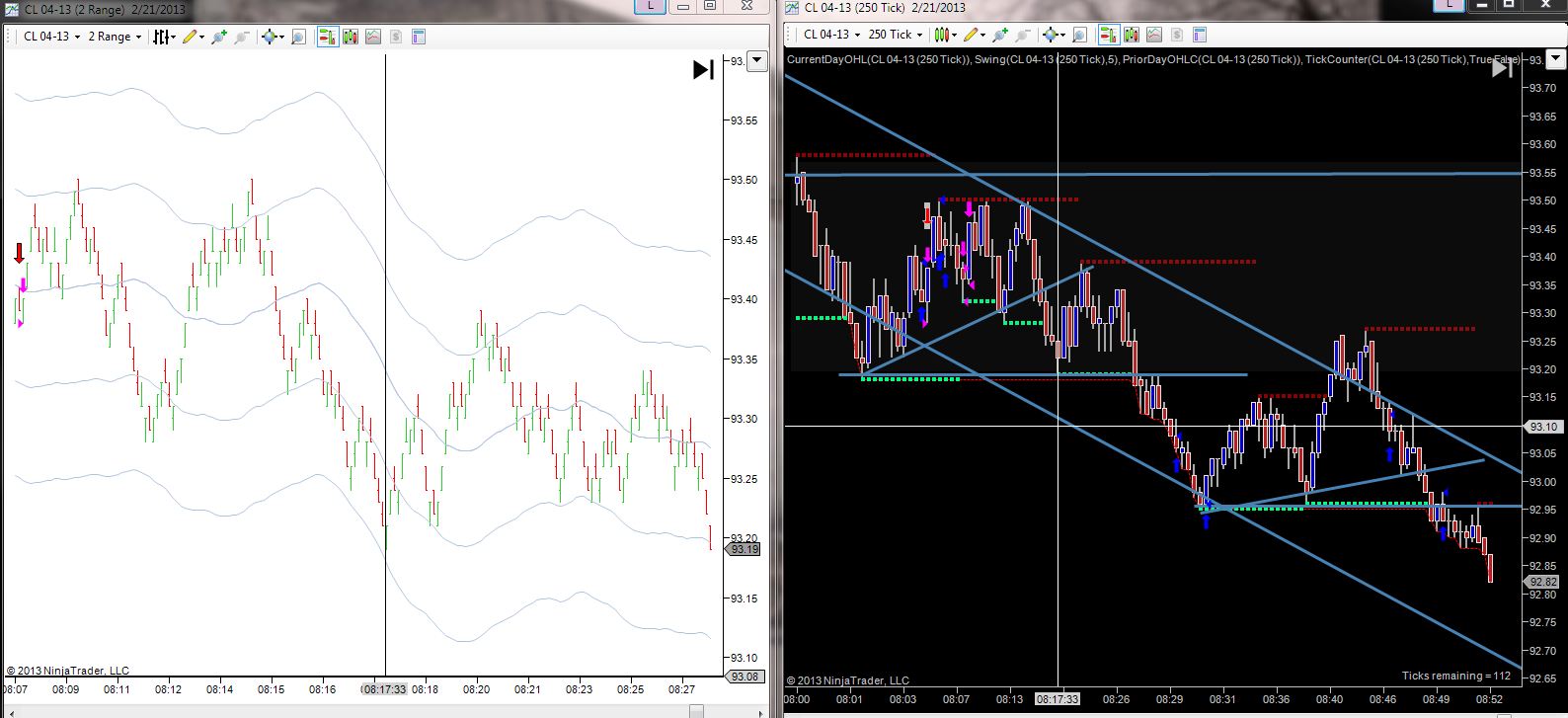Select pencil drawing tool in 250 Tick window
This screenshot has height=718, width=1568.
(972, 35)
